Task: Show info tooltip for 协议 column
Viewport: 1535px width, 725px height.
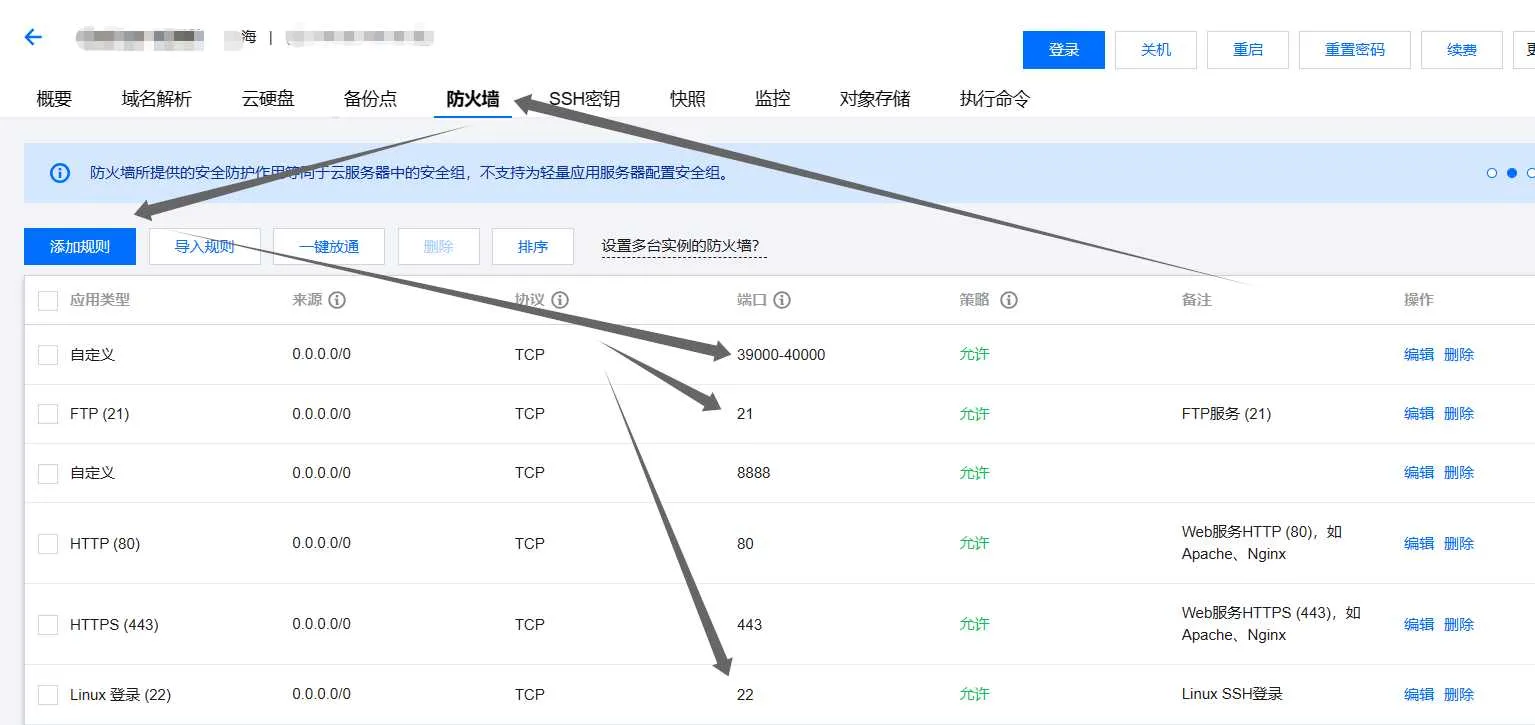Action: click(x=560, y=300)
